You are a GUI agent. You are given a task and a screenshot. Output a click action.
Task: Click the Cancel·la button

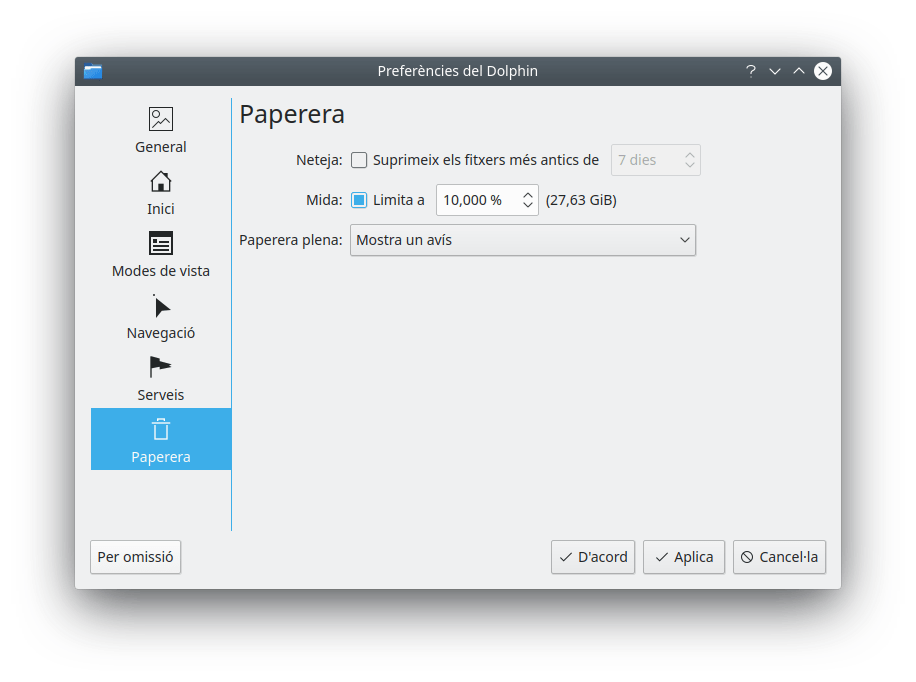(779, 557)
